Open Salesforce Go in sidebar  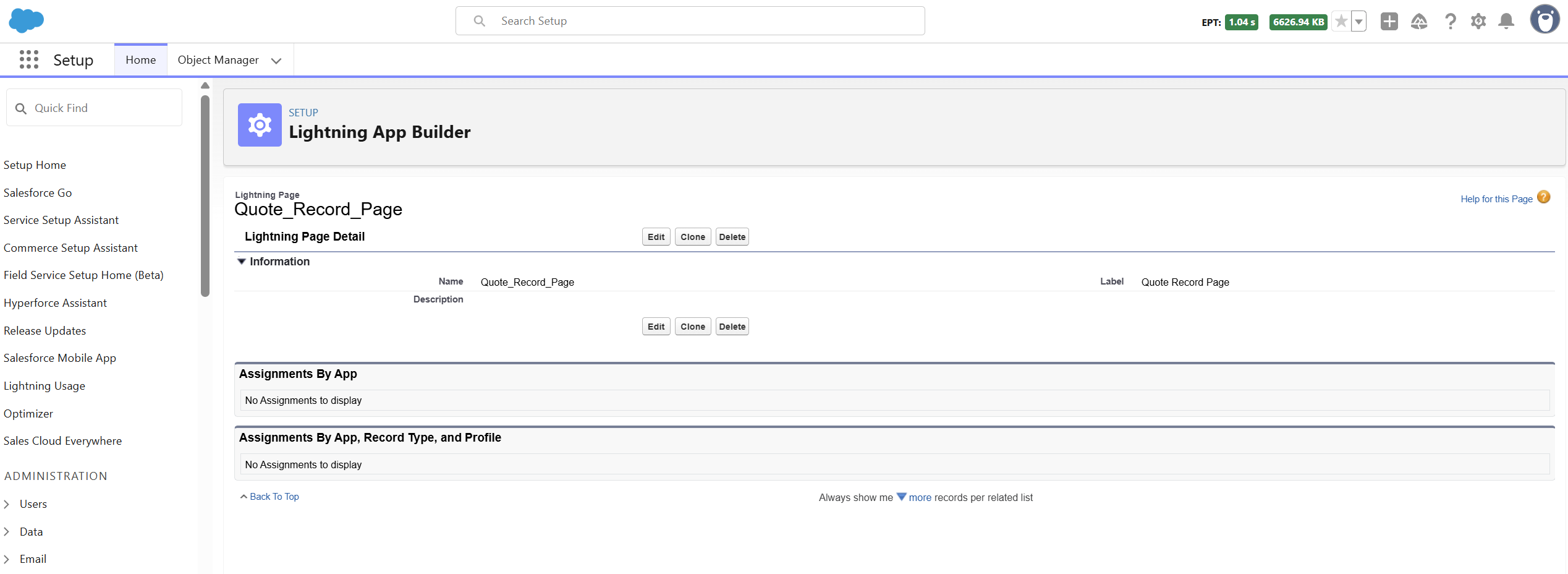pos(38,193)
